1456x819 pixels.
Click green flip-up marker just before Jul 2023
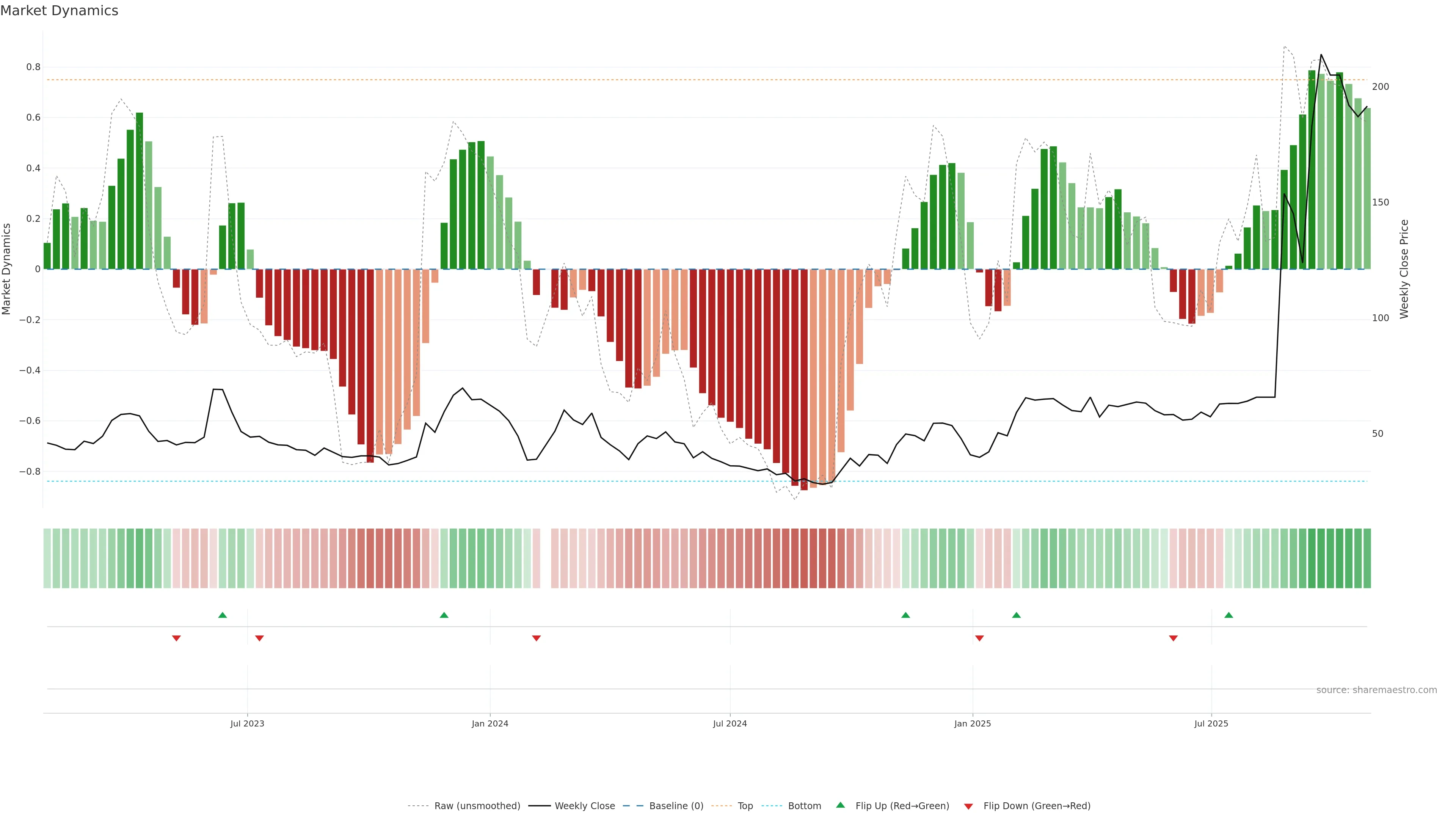point(223,615)
